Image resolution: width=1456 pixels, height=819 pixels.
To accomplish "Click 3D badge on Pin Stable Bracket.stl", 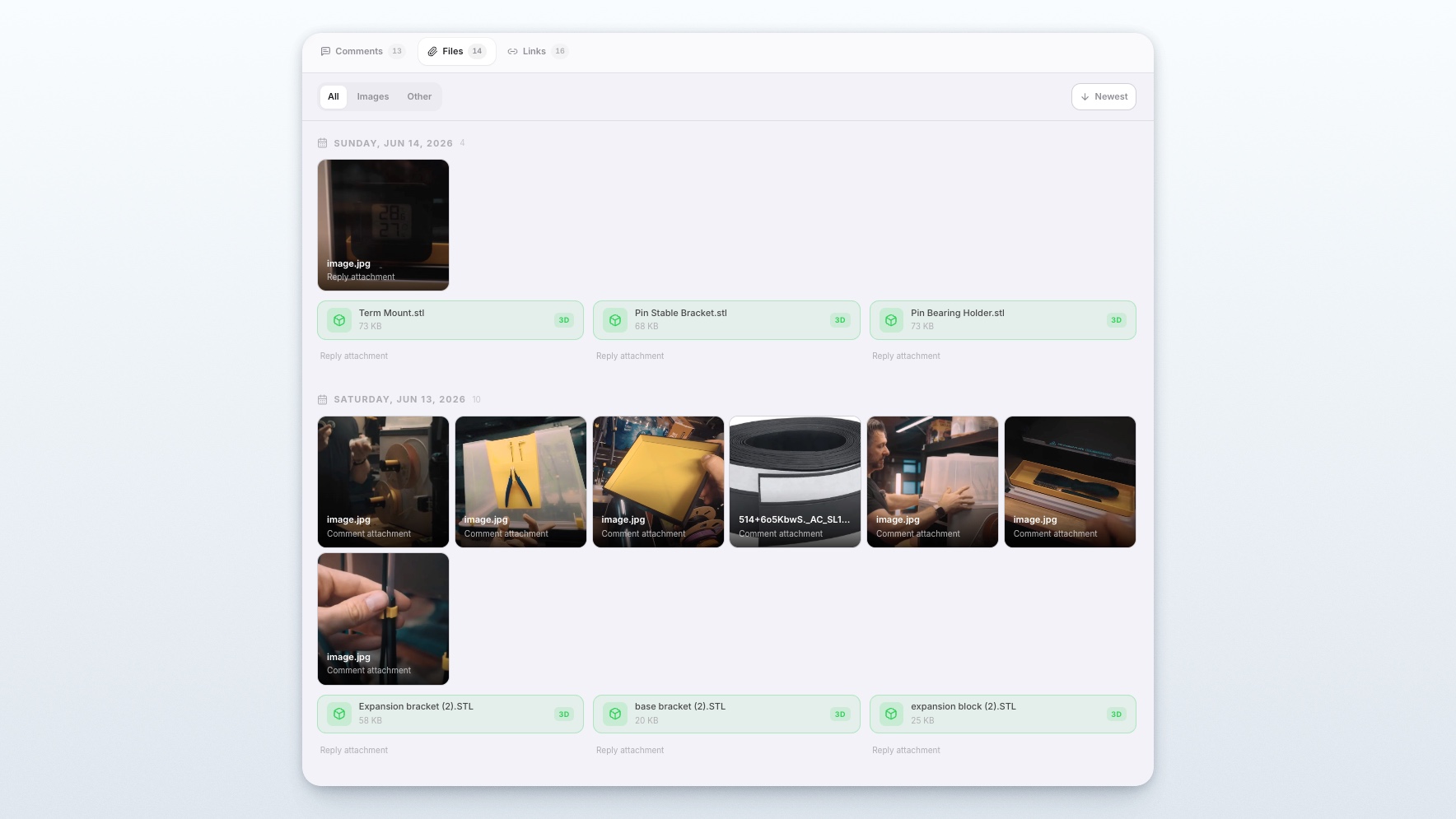I will tap(840, 320).
